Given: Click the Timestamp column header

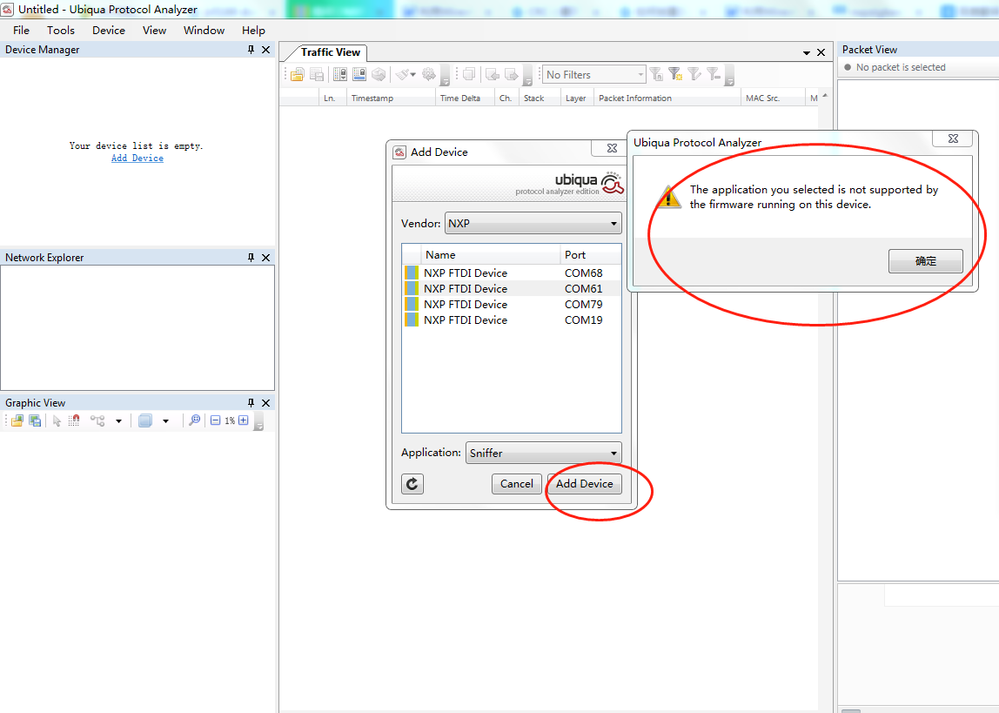Looking at the screenshot, I should 391,98.
